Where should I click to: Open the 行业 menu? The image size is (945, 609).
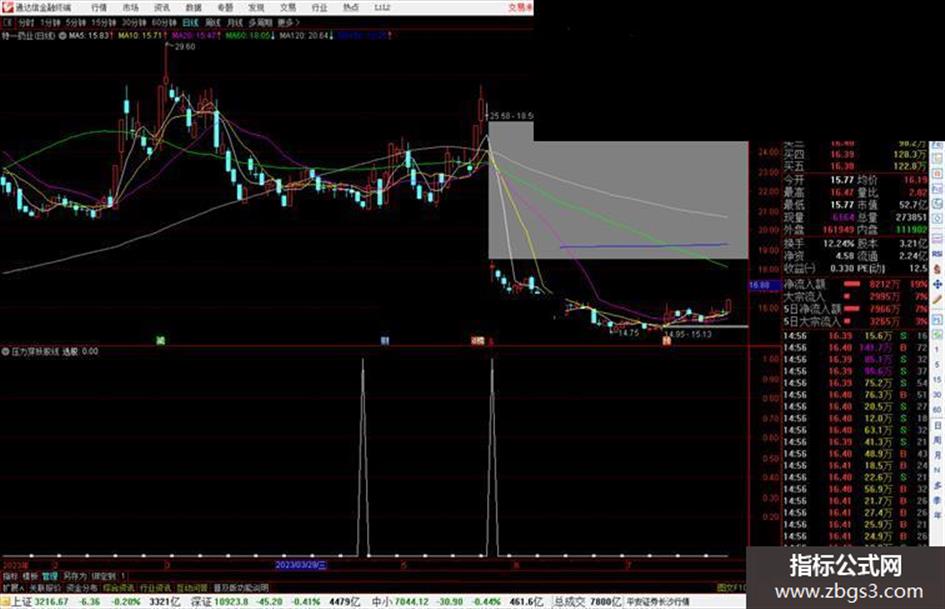point(319,8)
